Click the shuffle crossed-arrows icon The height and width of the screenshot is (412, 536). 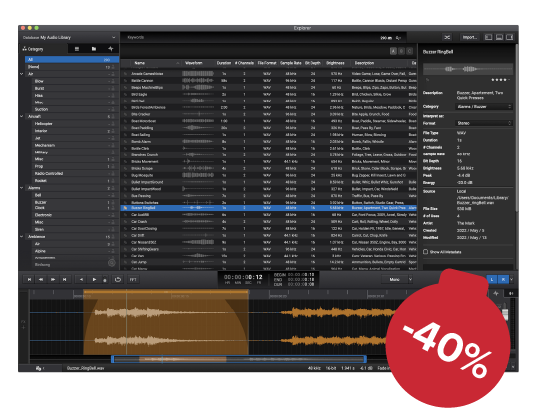447,37
